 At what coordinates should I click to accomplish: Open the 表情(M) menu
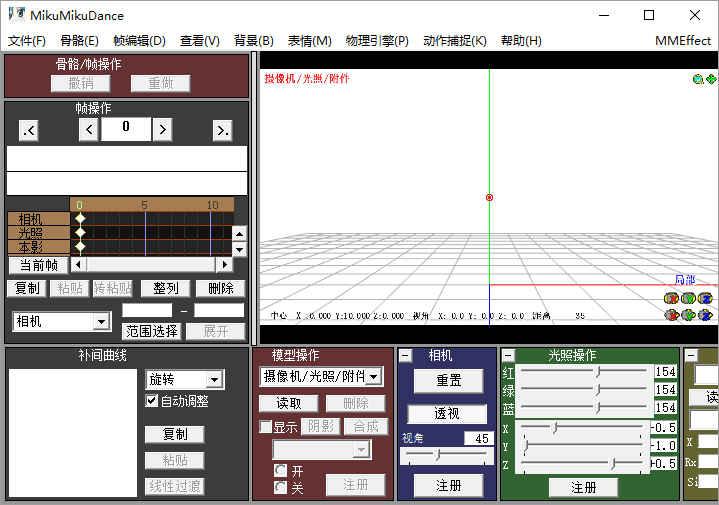point(310,41)
